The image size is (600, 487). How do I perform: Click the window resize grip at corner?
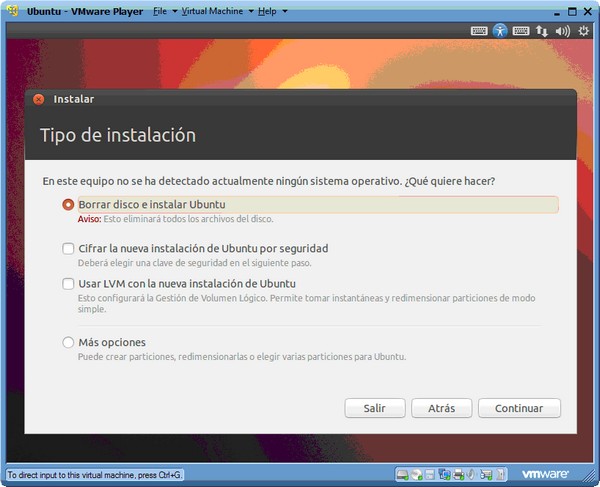click(588, 476)
